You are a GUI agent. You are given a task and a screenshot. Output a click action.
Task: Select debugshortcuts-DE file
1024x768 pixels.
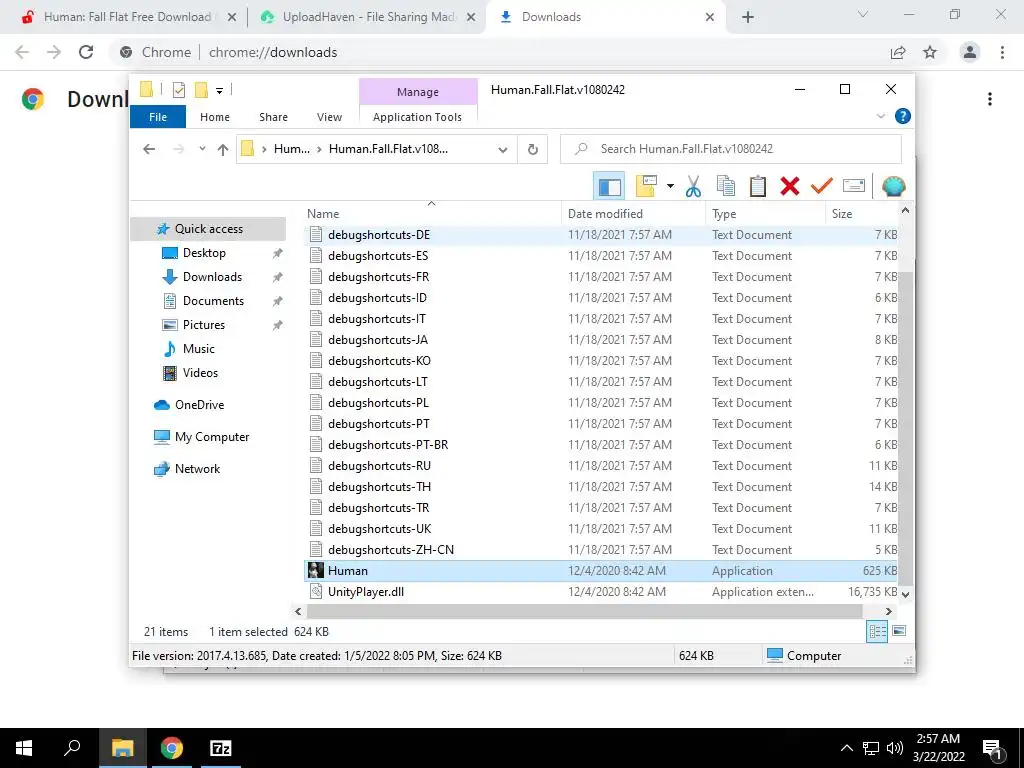(x=601, y=234)
